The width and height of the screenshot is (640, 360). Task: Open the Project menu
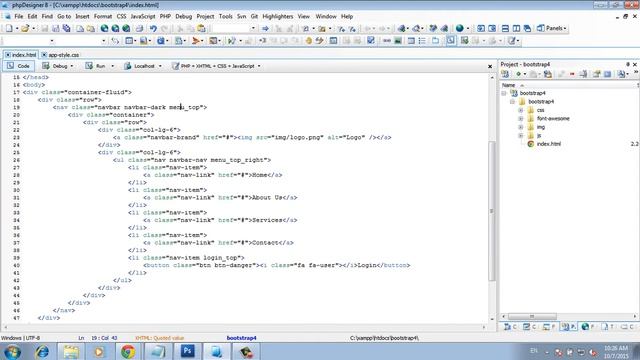point(205,16)
